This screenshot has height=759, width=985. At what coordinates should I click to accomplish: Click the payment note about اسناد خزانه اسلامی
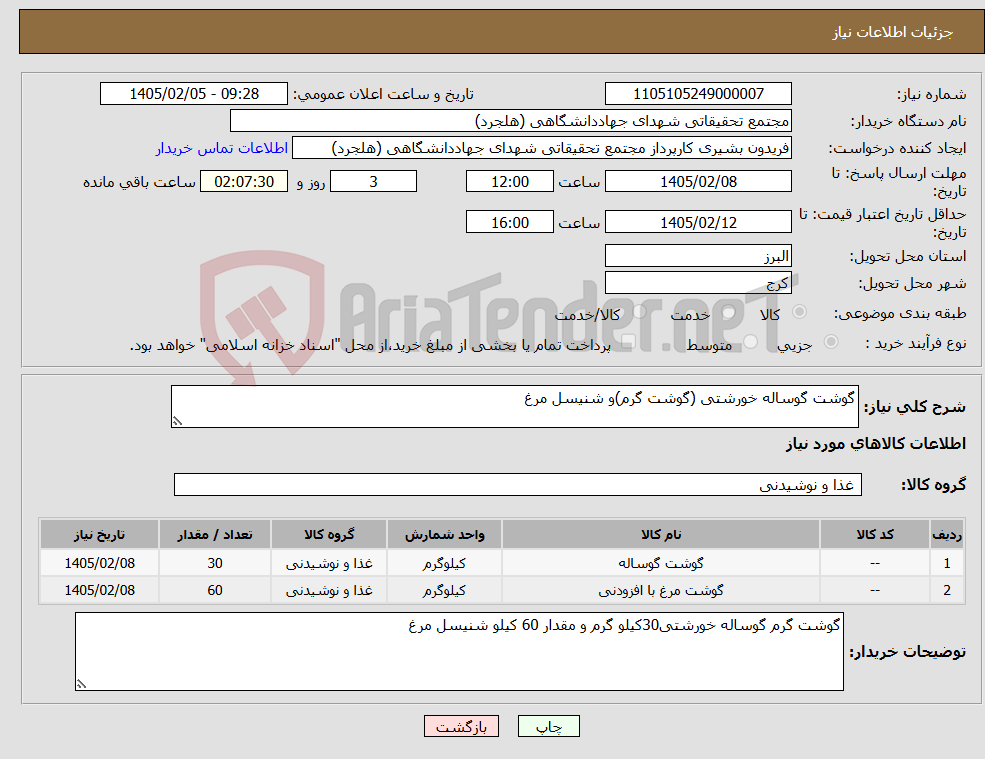[x=370, y=345]
